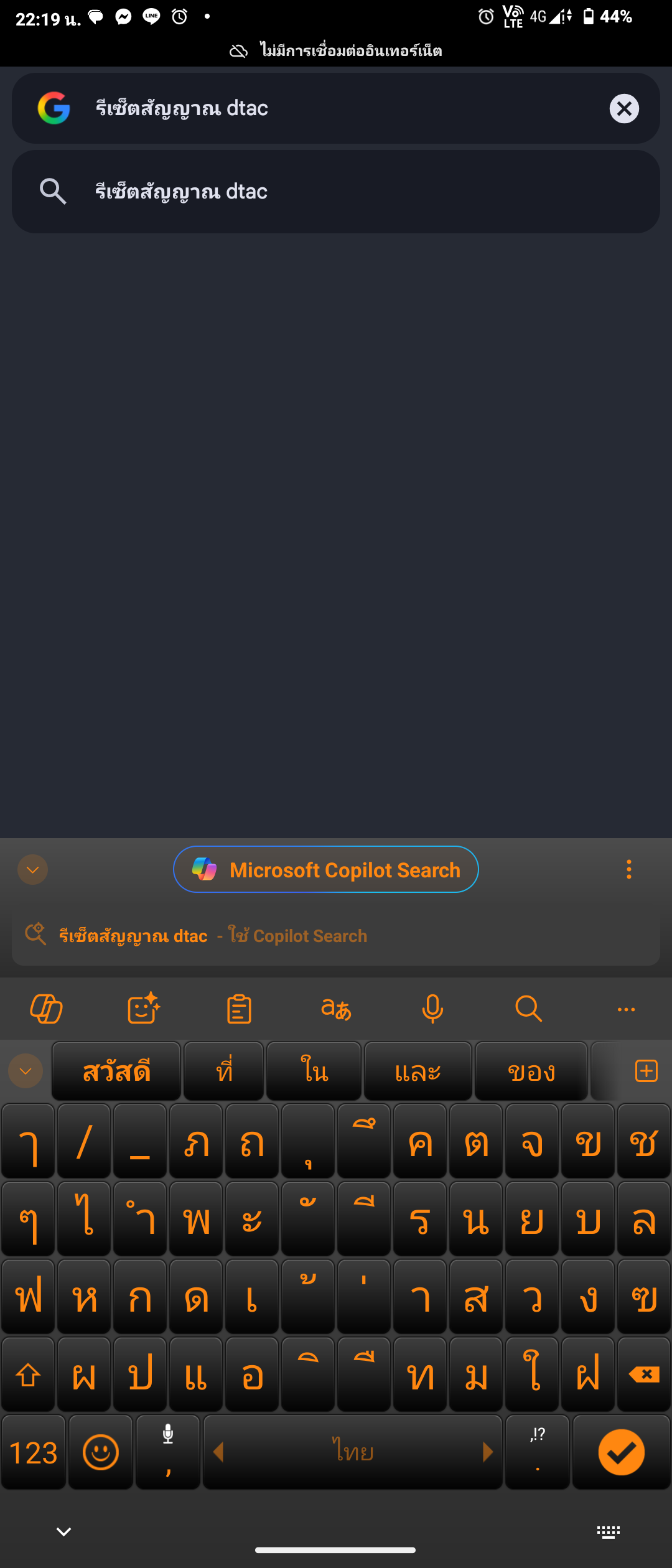Clear the search text with the X icon

click(x=624, y=109)
